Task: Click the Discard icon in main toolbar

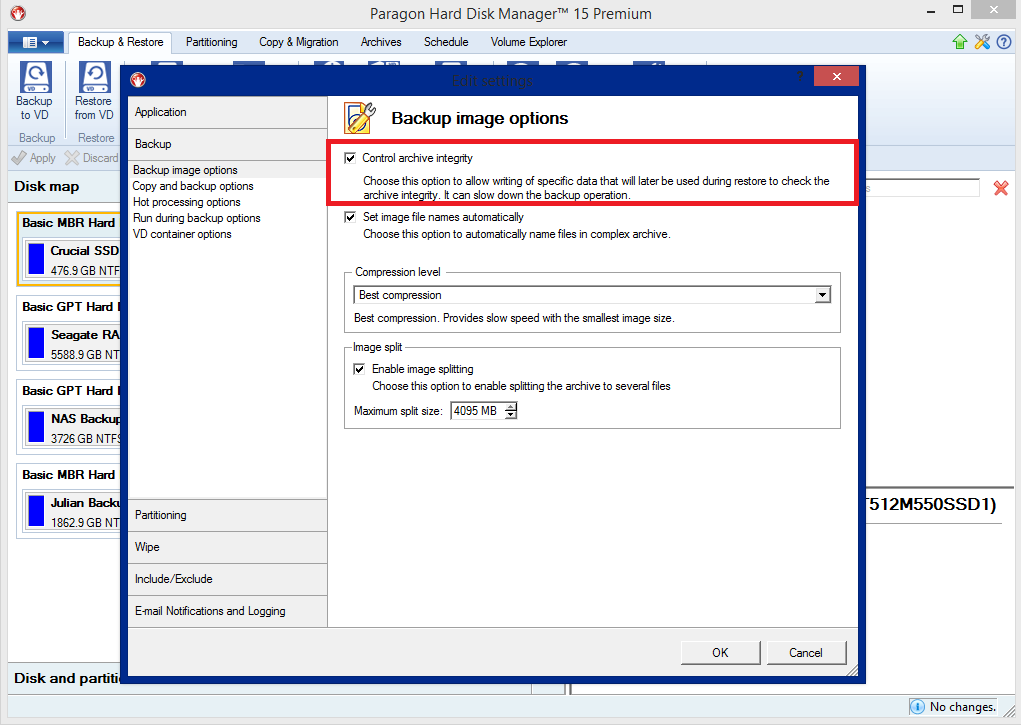Action: click(72, 158)
